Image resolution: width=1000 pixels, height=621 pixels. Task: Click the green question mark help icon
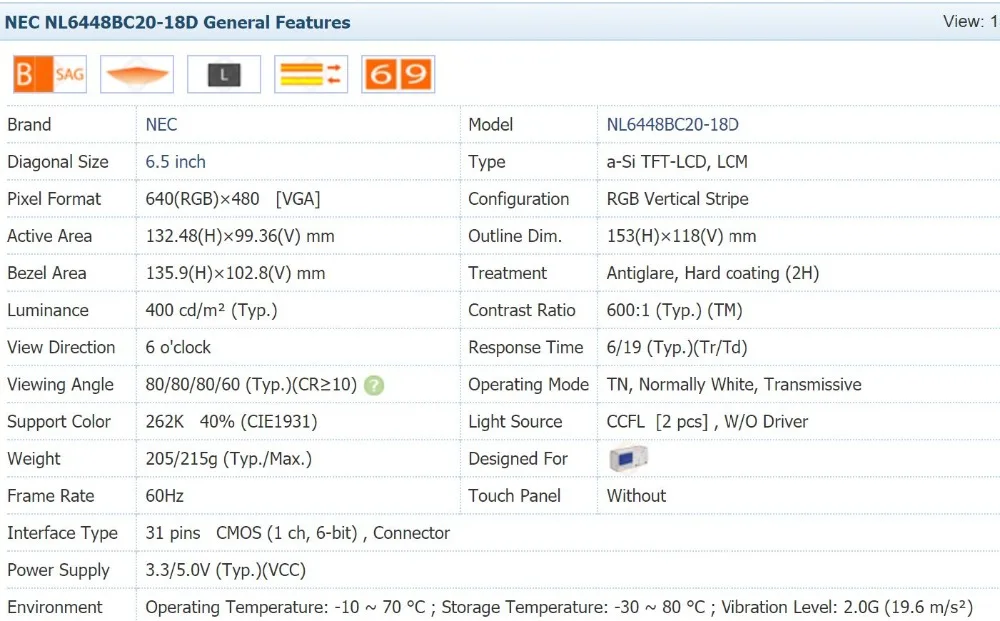point(374,385)
